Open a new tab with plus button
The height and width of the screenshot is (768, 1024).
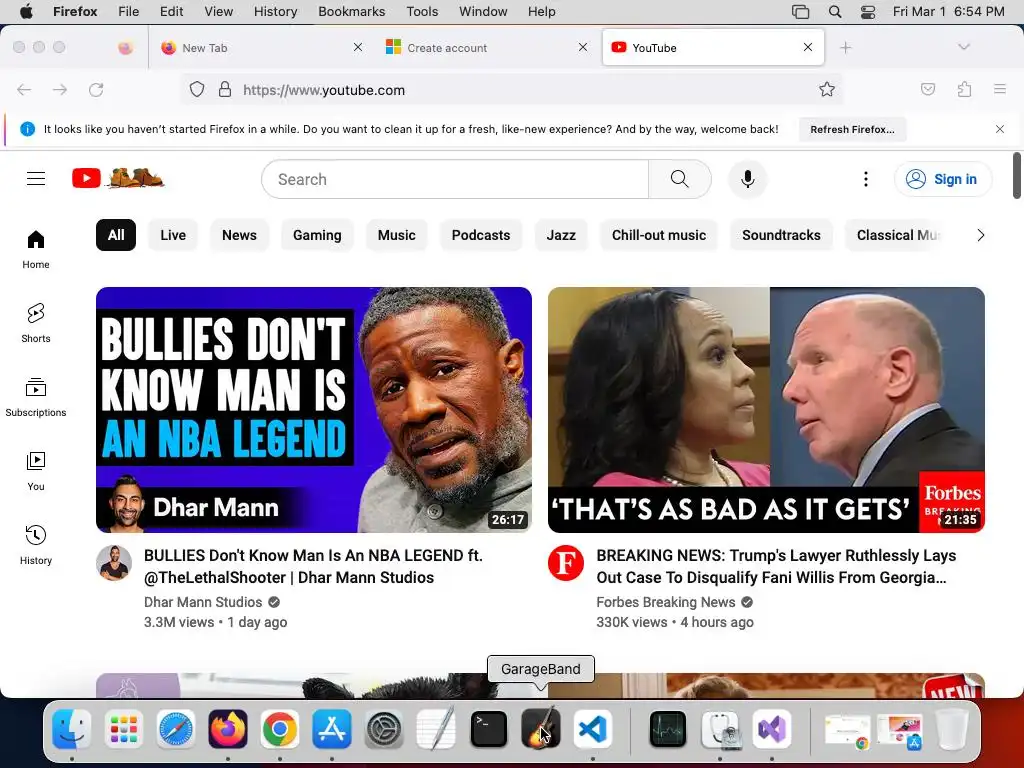[846, 48]
